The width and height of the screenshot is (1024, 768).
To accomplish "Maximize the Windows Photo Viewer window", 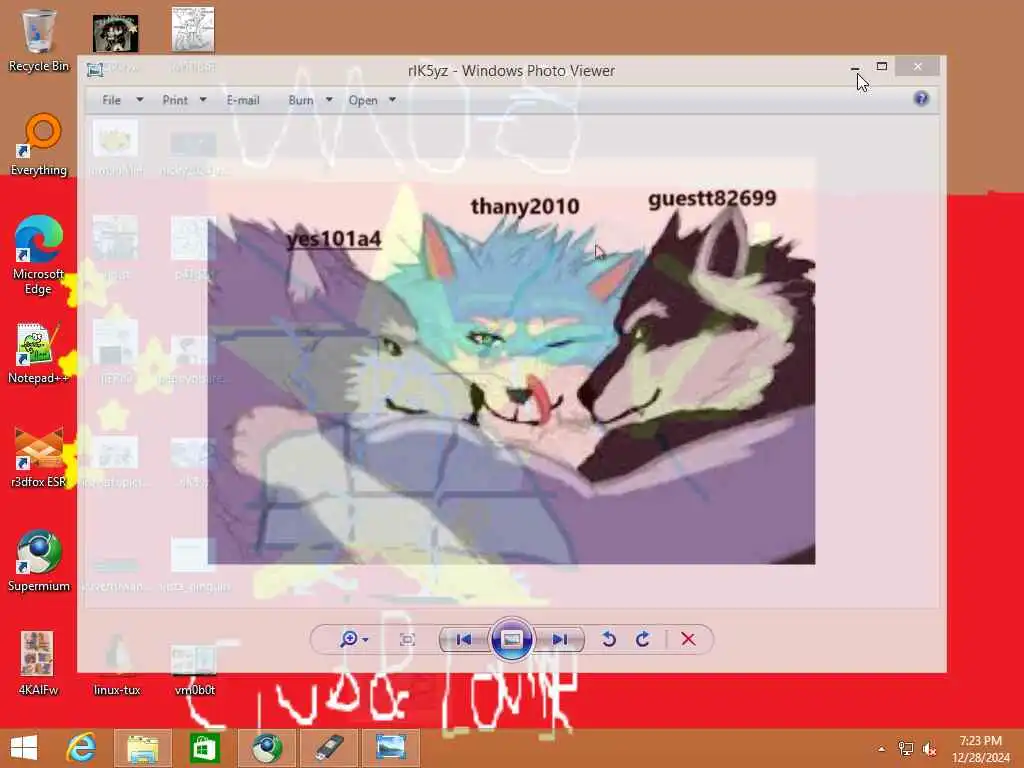I will pyautogui.click(x=882, y=67).
